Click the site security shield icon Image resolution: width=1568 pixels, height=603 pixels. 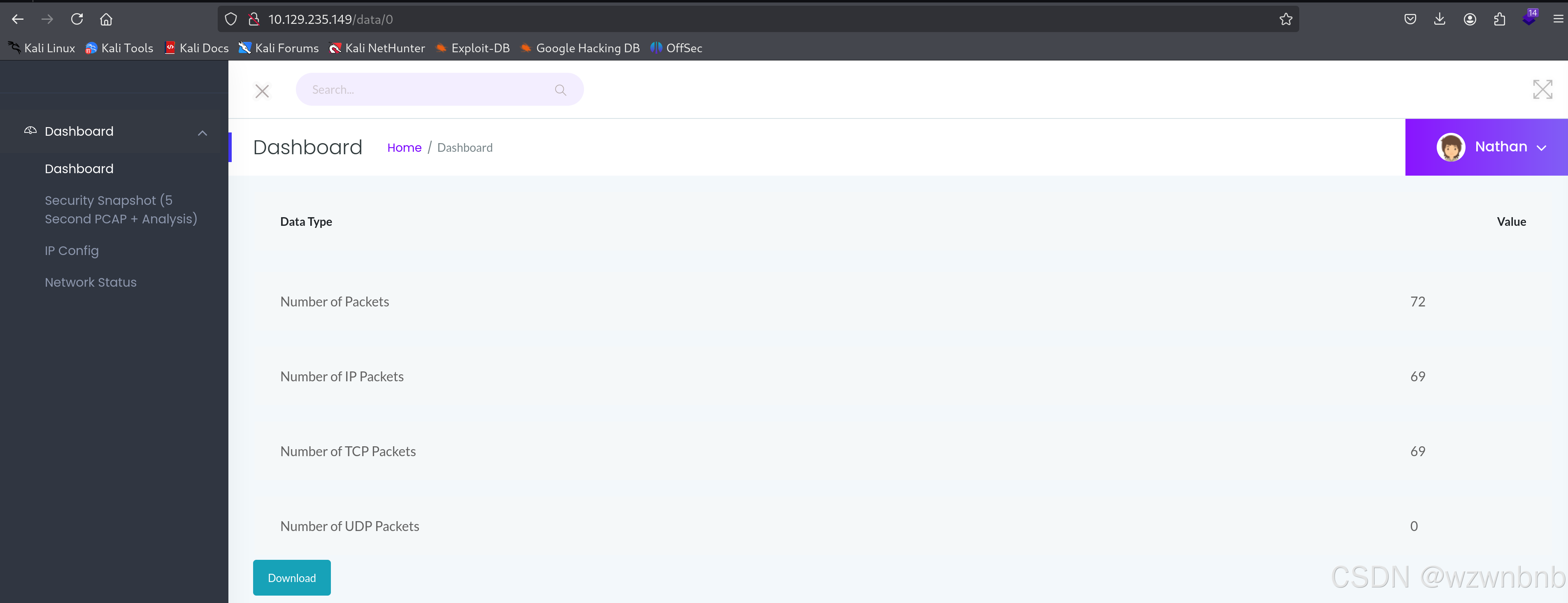[231, 19]
